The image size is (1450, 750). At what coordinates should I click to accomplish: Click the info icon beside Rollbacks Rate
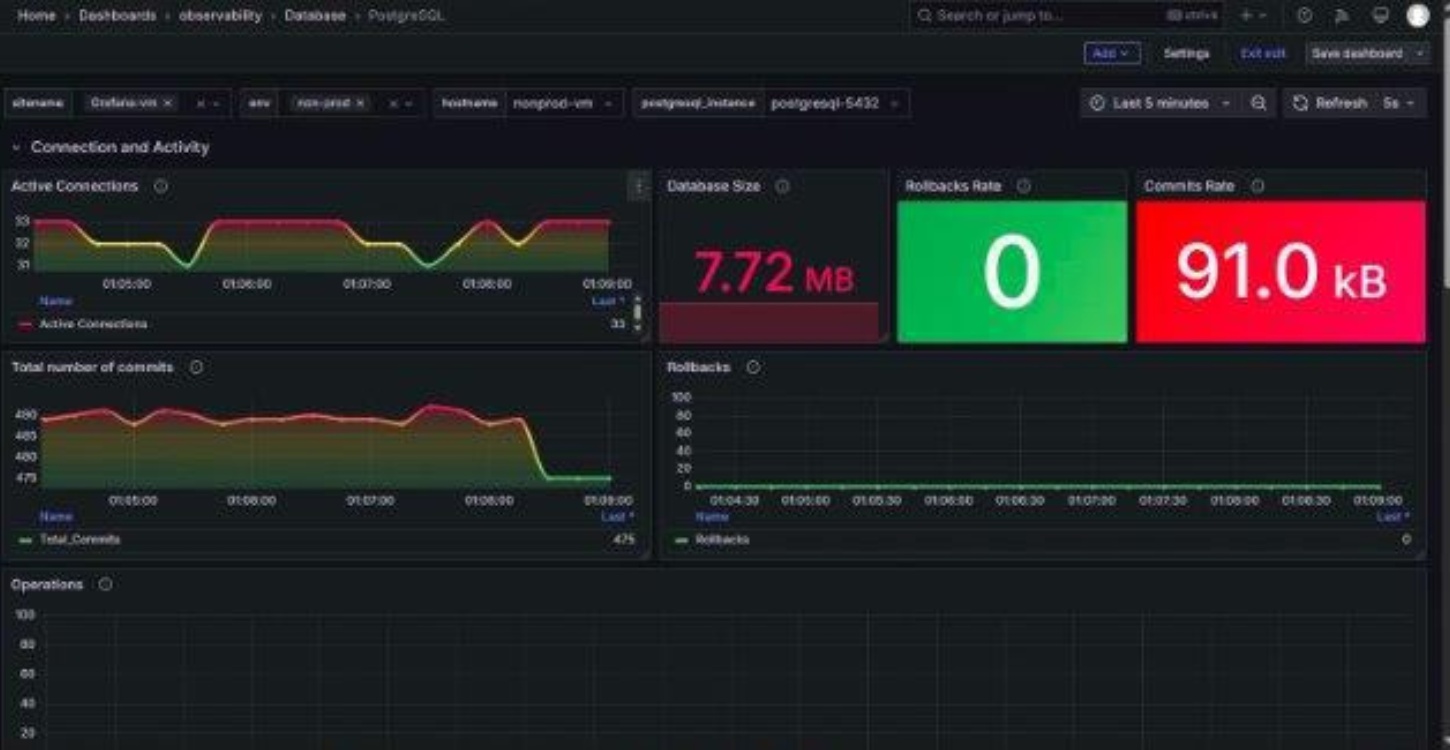(x=1023, y=186)
